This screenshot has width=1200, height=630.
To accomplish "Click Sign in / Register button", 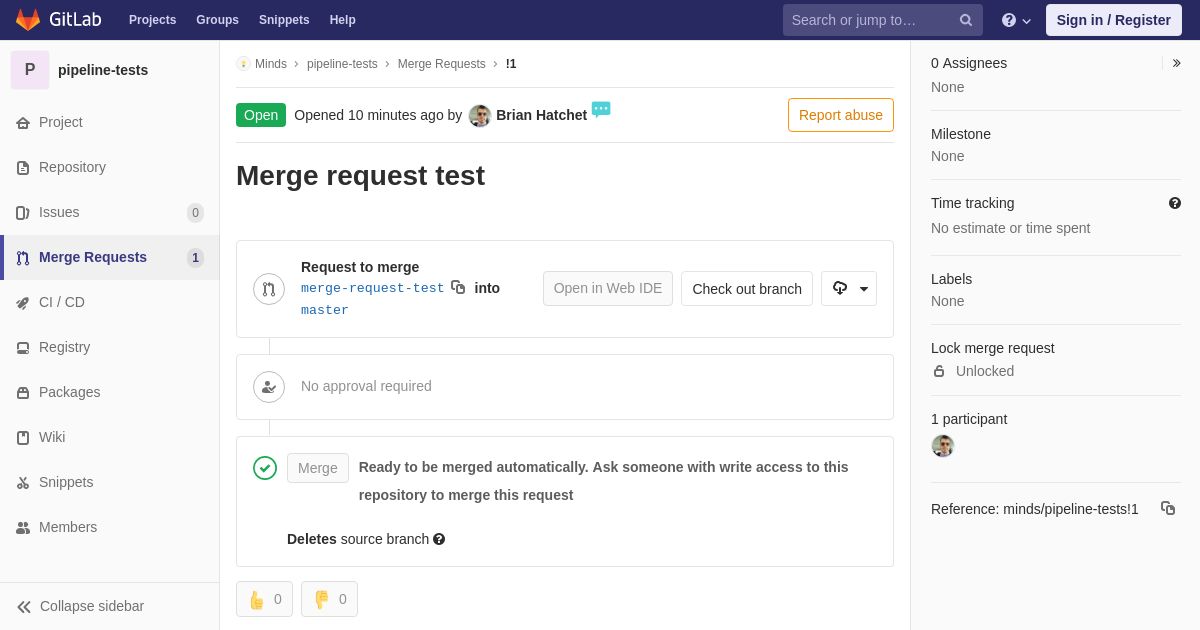I will point(1113,20).
